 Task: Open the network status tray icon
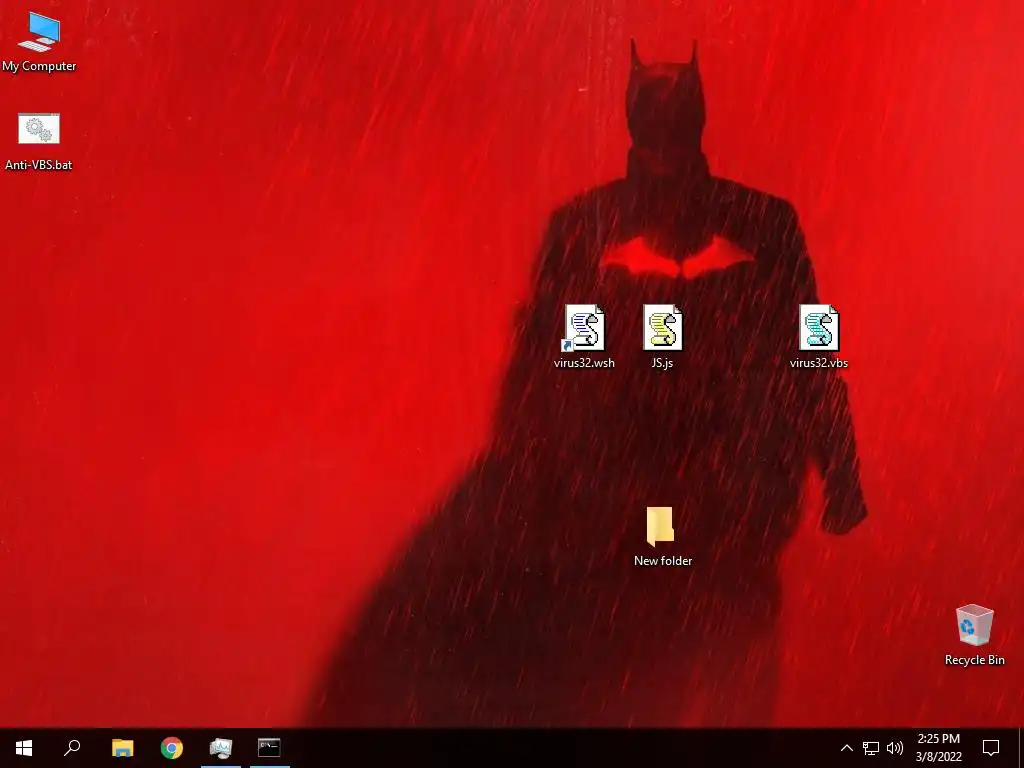871,748
